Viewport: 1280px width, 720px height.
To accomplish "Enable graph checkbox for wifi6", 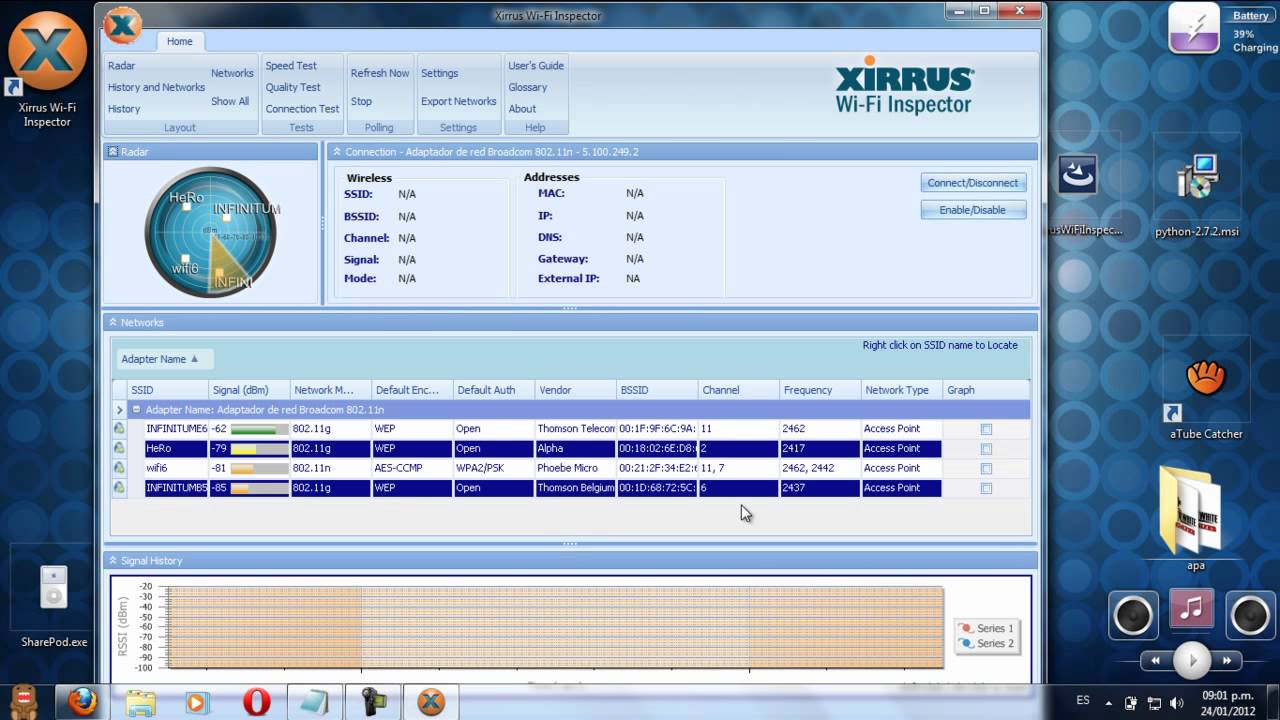I will coord(986,468).
